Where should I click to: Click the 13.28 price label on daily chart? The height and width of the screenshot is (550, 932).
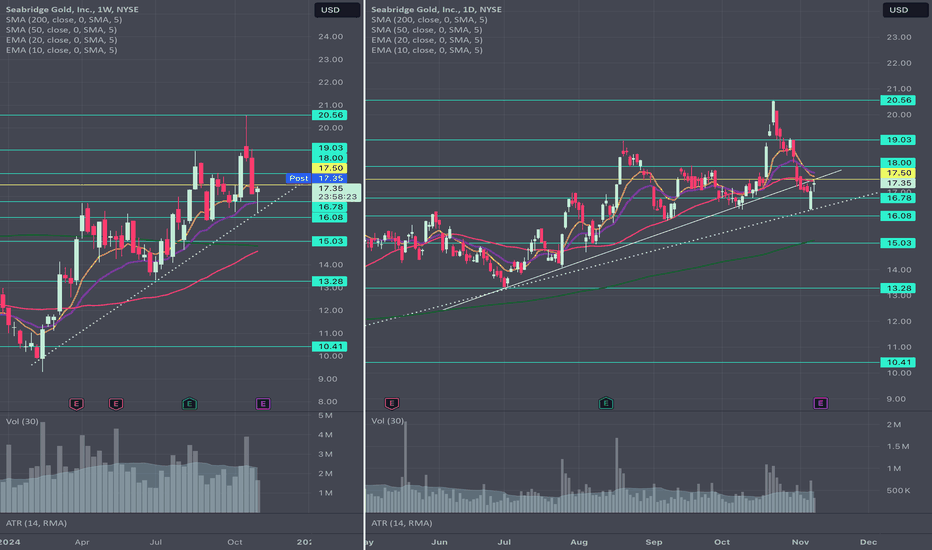(x=898, y=288)
